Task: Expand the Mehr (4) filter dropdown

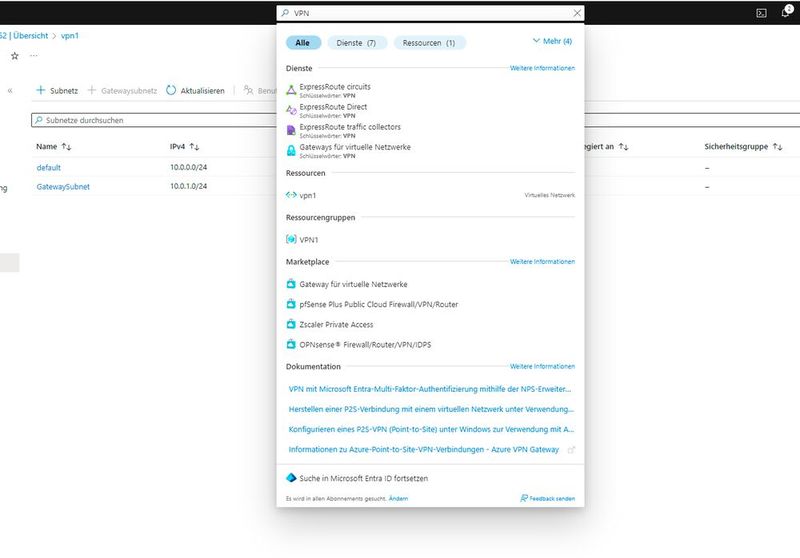Action: [x=552, y=41]
